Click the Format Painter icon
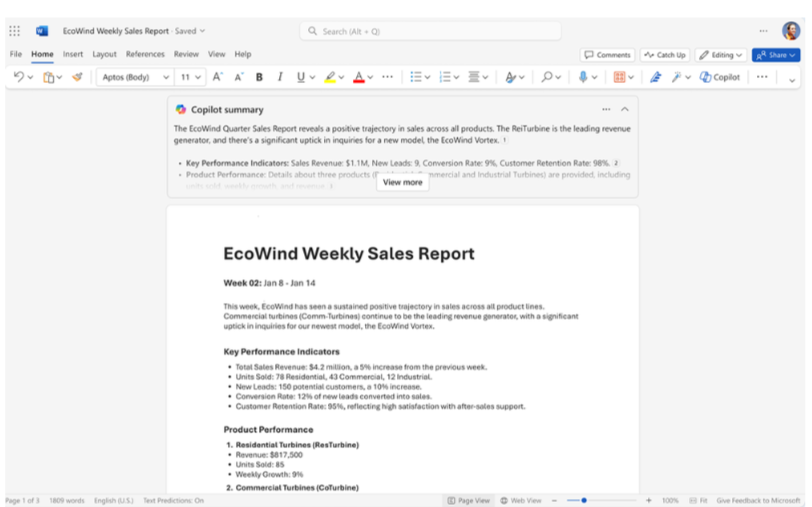Image resolution: width=812 pixels, height=507 pixels. [x=77, y=77]
